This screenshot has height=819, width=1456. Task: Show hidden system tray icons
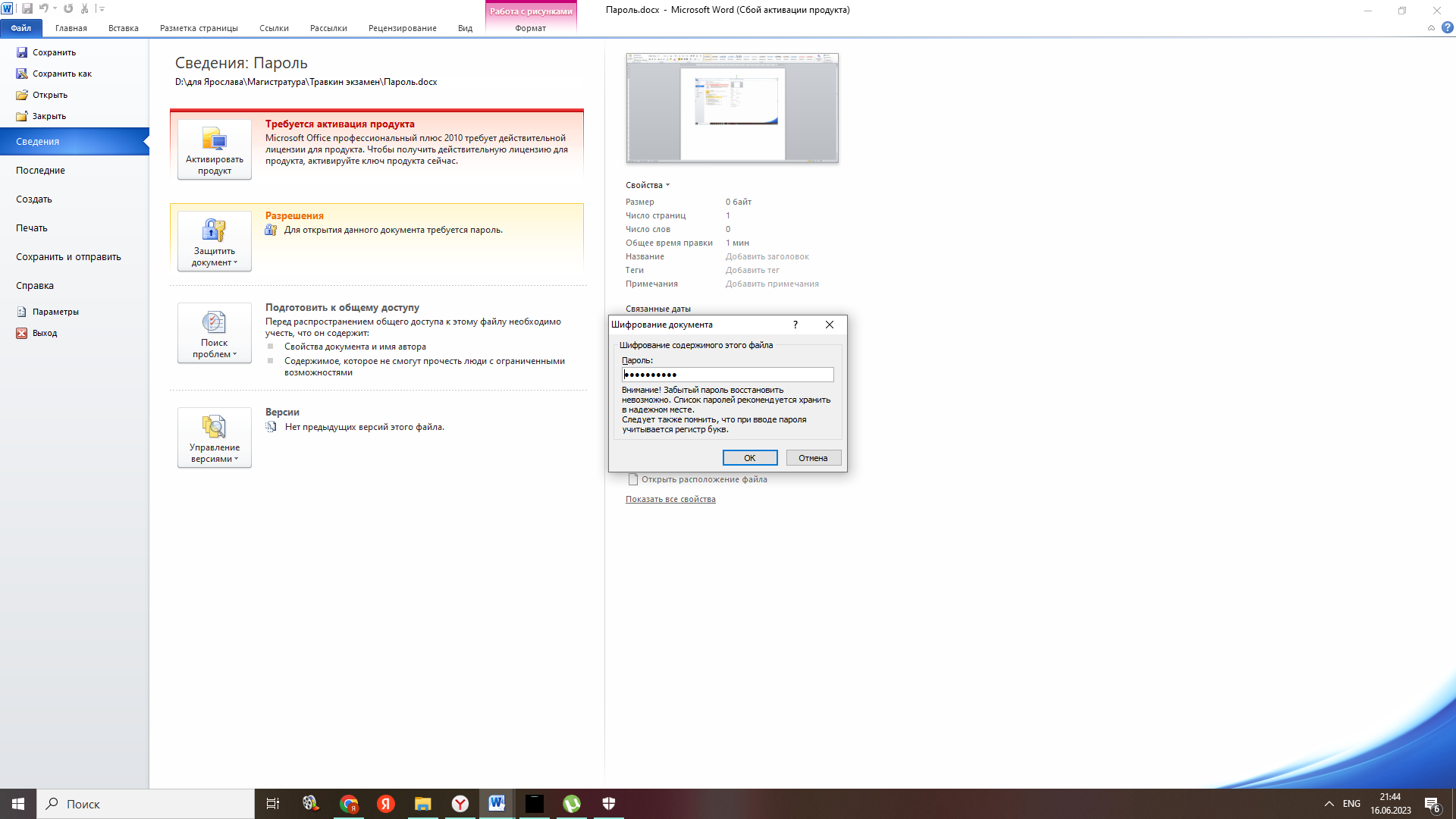tap(1329, 804)
